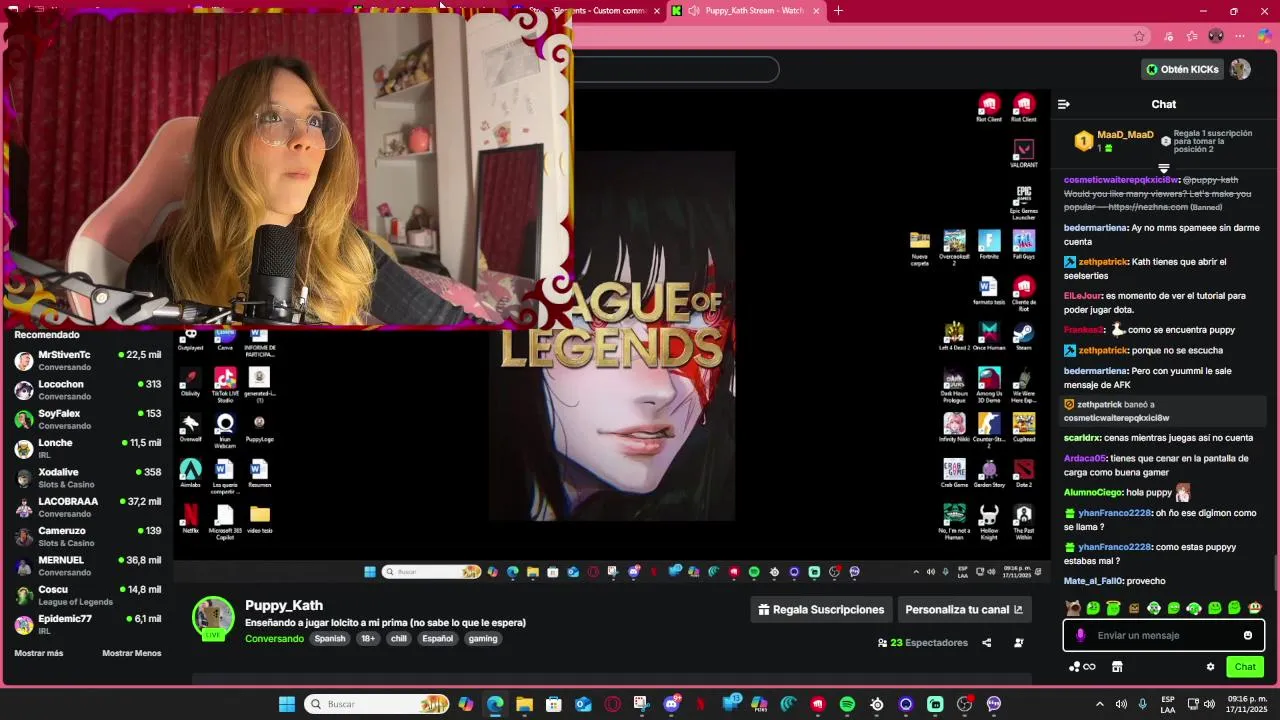
Task: Open Microsoft Edge from the taskbar
Action: pyautogui.click(x=495, y=704)
